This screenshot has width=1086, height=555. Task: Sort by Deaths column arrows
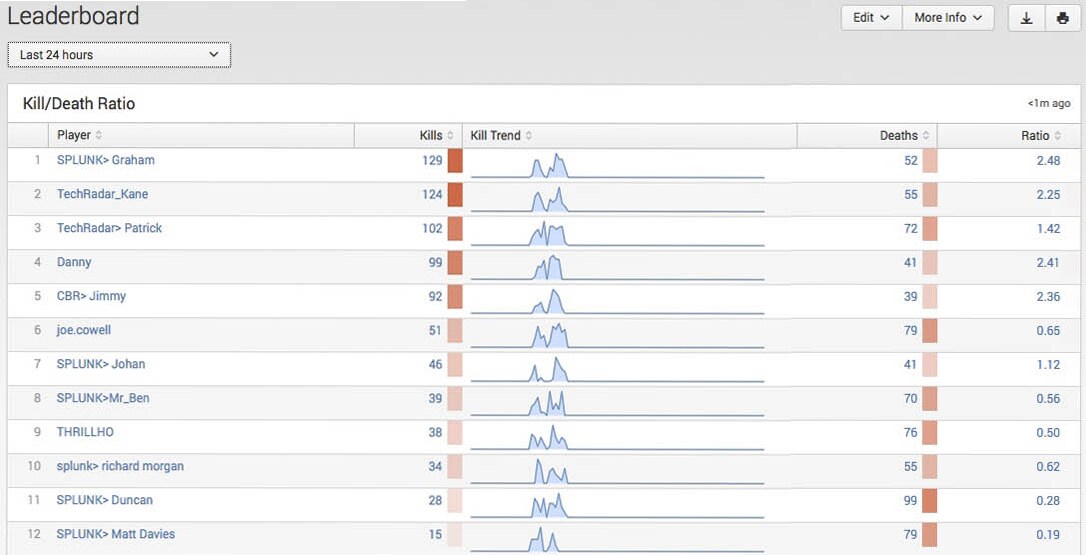tap(926, 135)
